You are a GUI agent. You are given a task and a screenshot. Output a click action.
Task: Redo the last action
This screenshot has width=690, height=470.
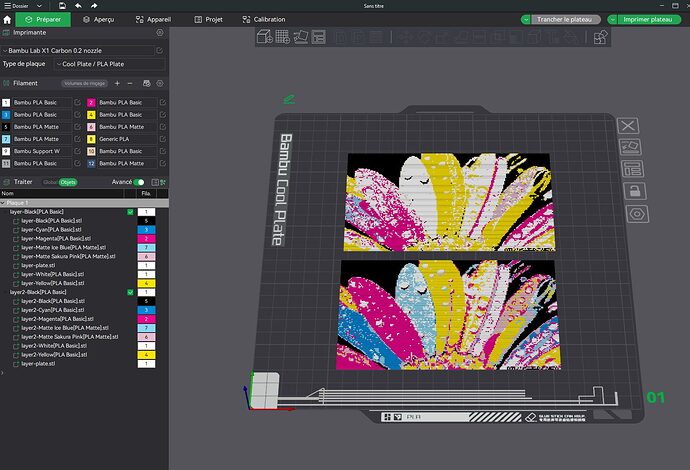[x=94, y=6]
